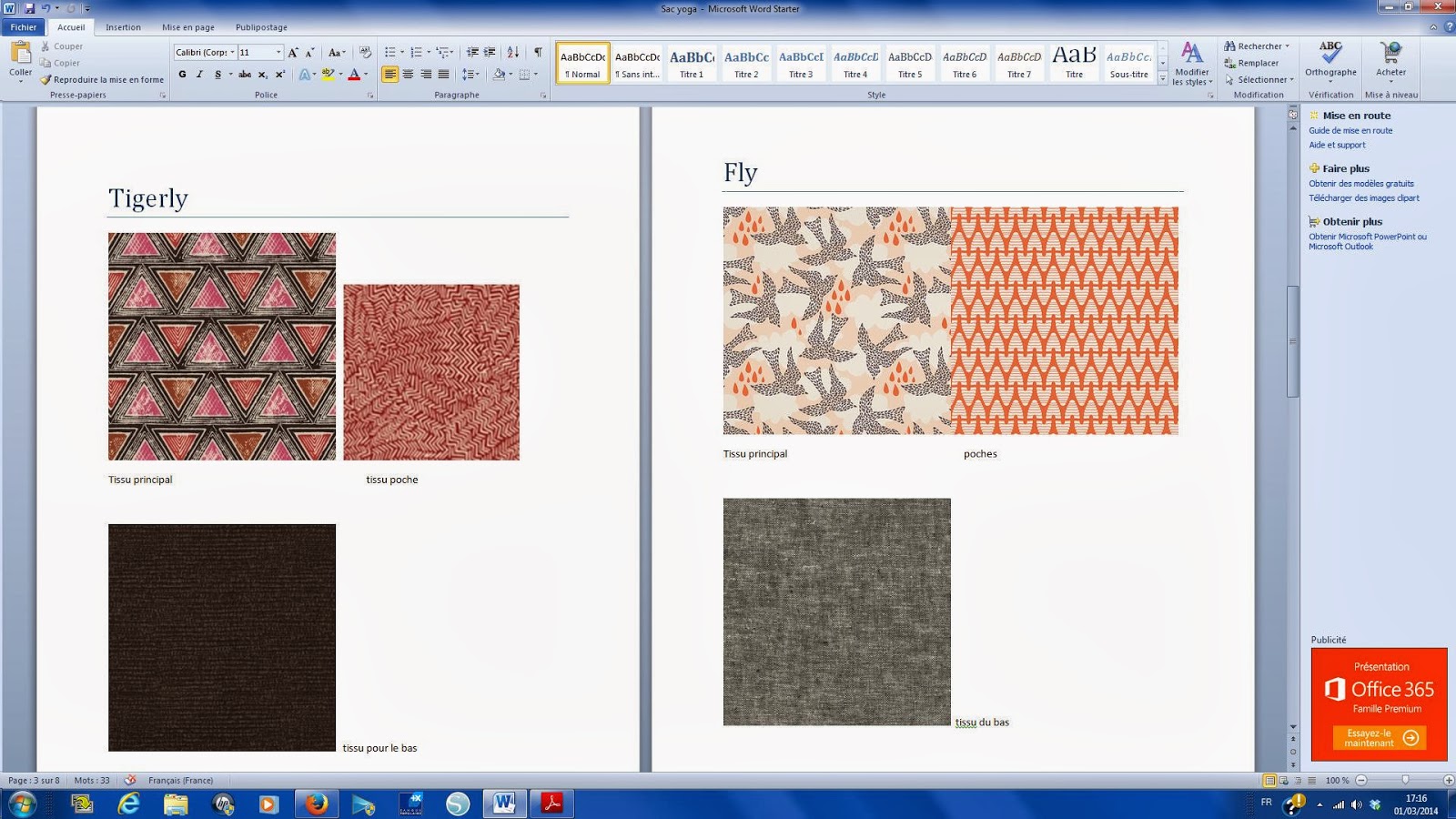Toggle italic formatting
Viewport: 1456px width, 819px height.
199,75
